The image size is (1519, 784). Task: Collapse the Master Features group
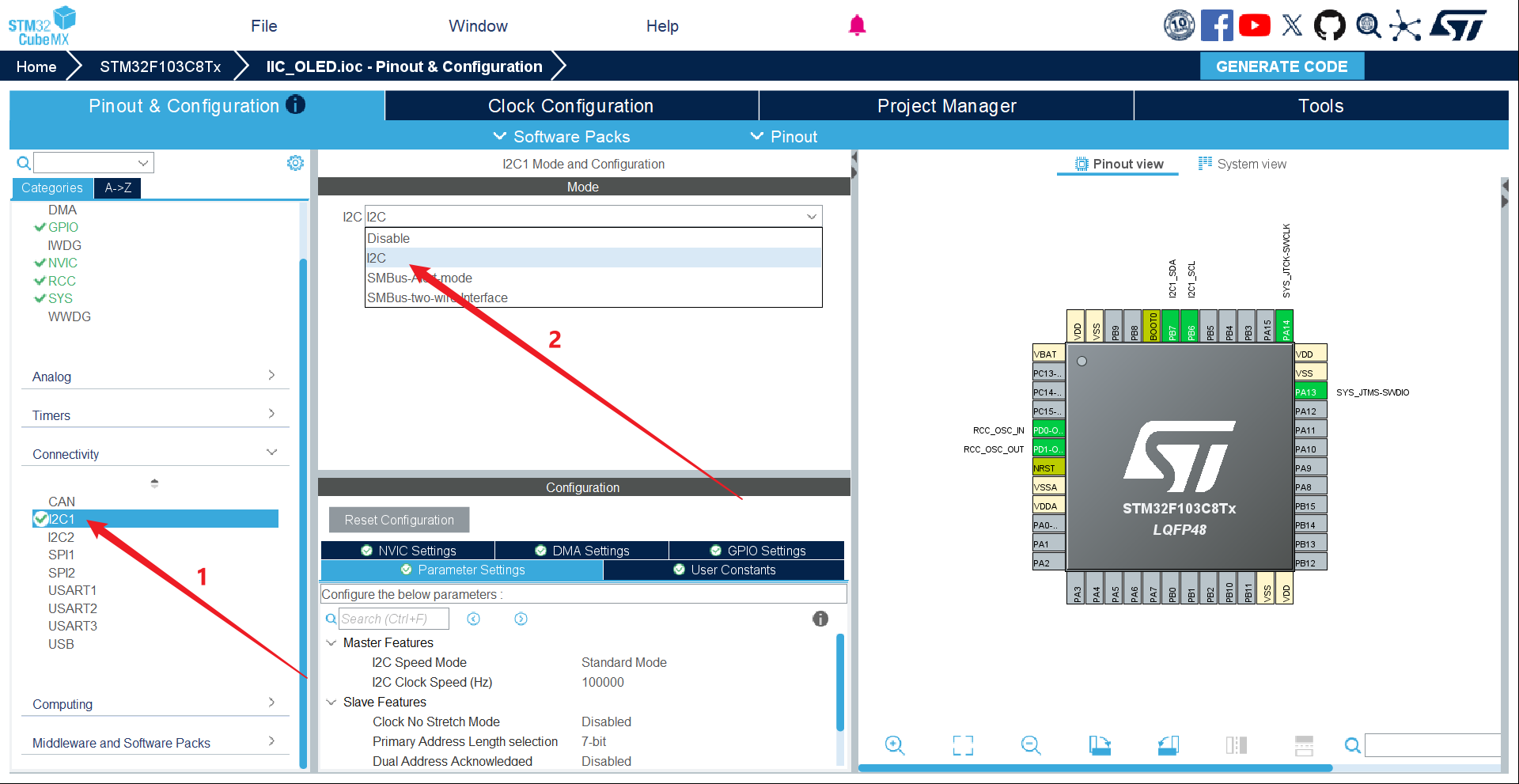[x=331, y=643]
